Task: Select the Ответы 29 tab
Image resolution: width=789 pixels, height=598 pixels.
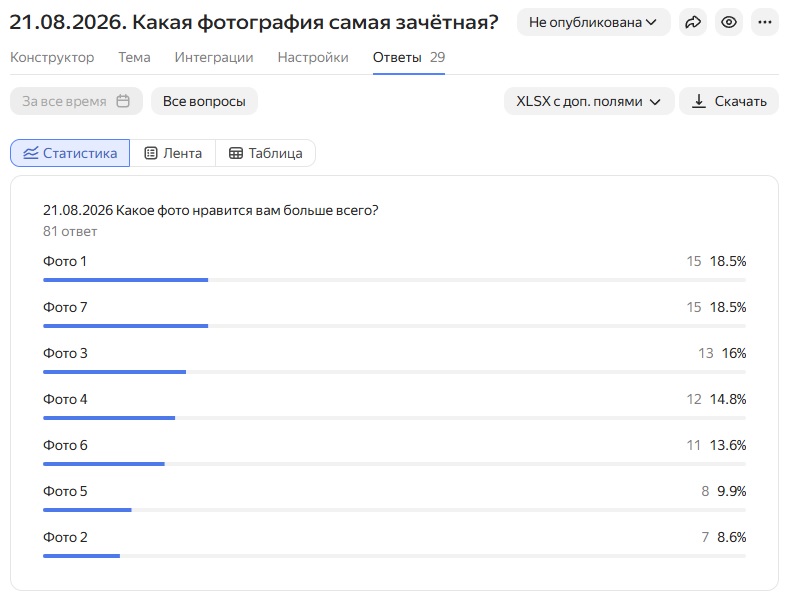Action: tap(409, 57)
